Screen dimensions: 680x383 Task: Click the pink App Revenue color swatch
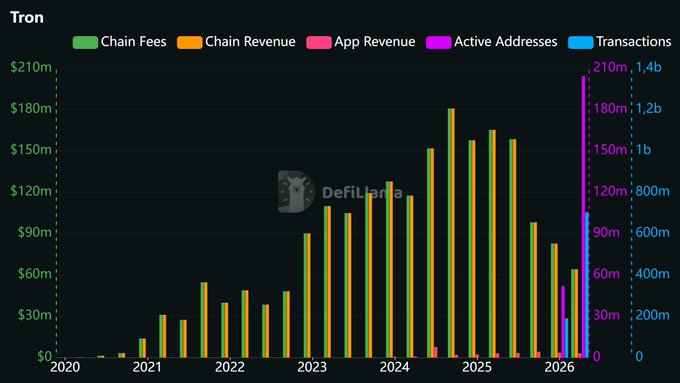click(x=319, y=42)
